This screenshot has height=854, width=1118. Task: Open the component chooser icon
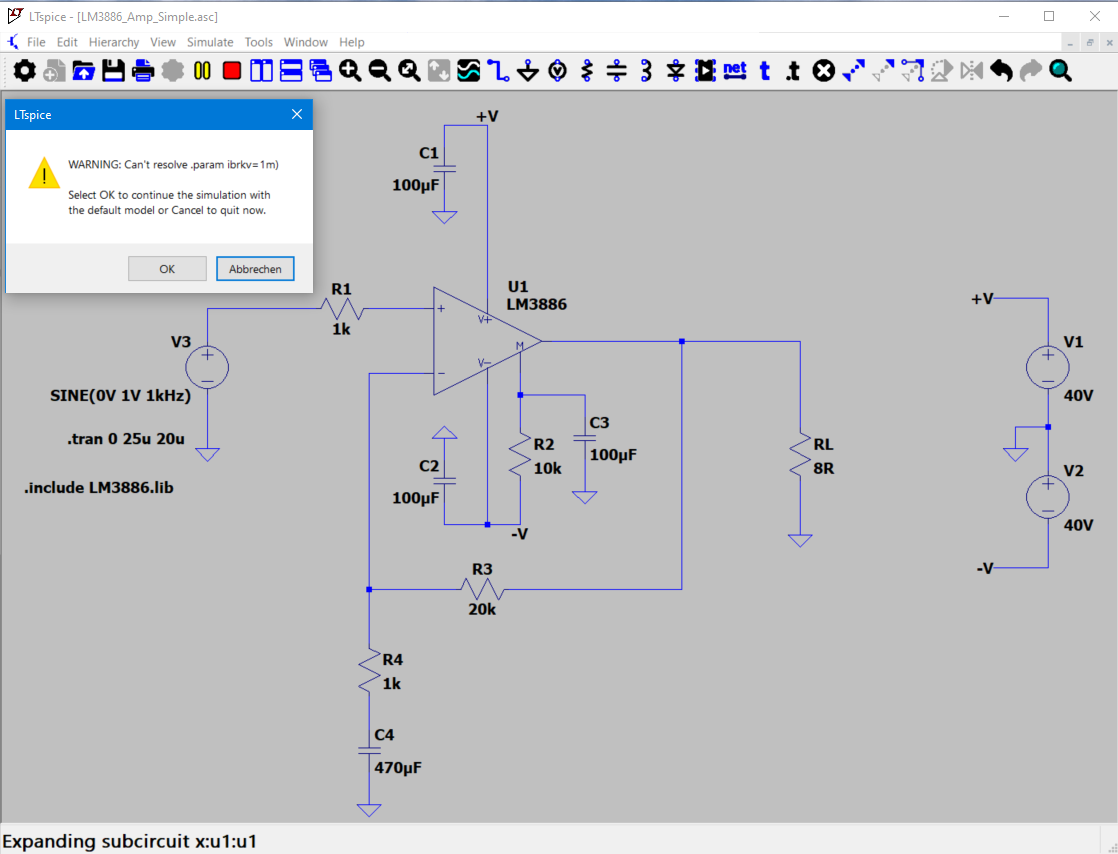[705, 71]
